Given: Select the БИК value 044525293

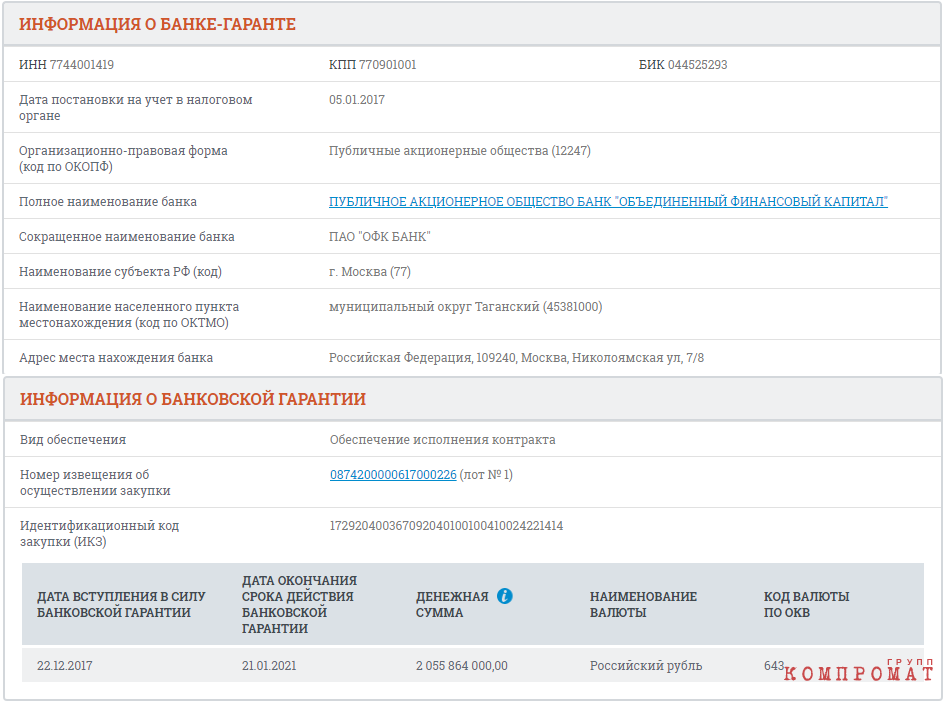Looking at the screenshot, I should 697,64.
